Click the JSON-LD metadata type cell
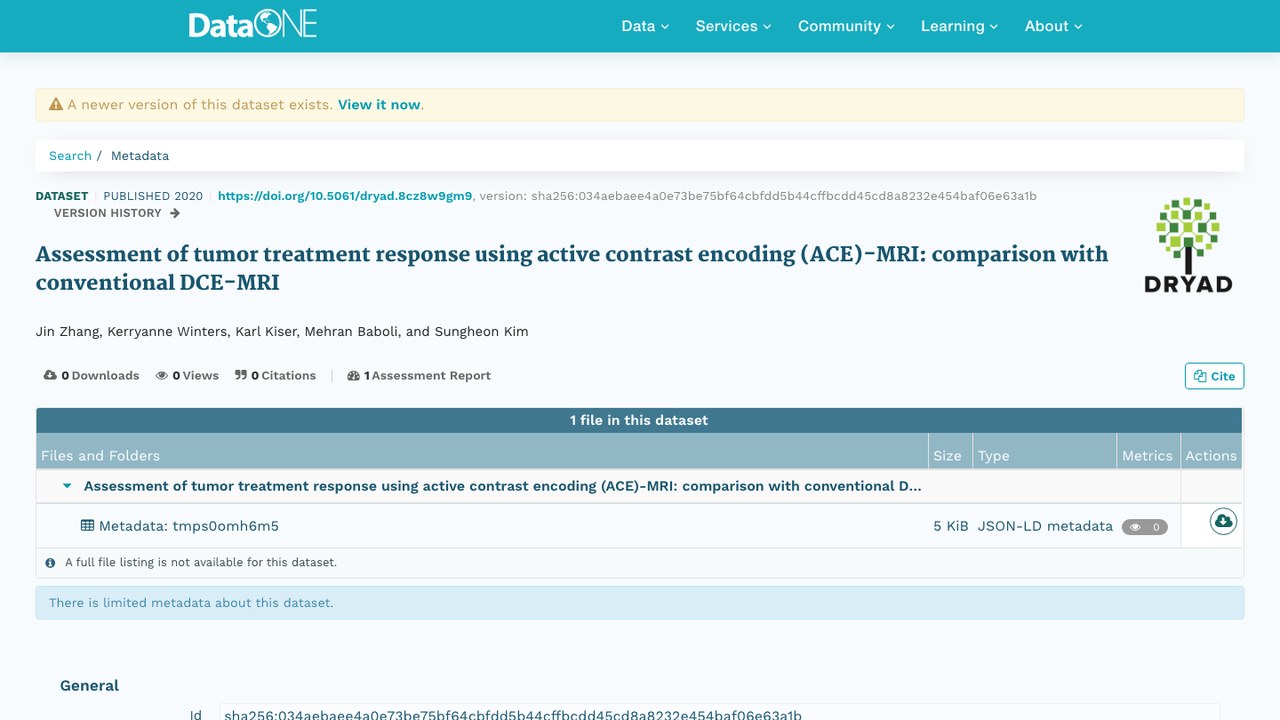This screenshot has height=720, width=1280. coord(1045,526)
